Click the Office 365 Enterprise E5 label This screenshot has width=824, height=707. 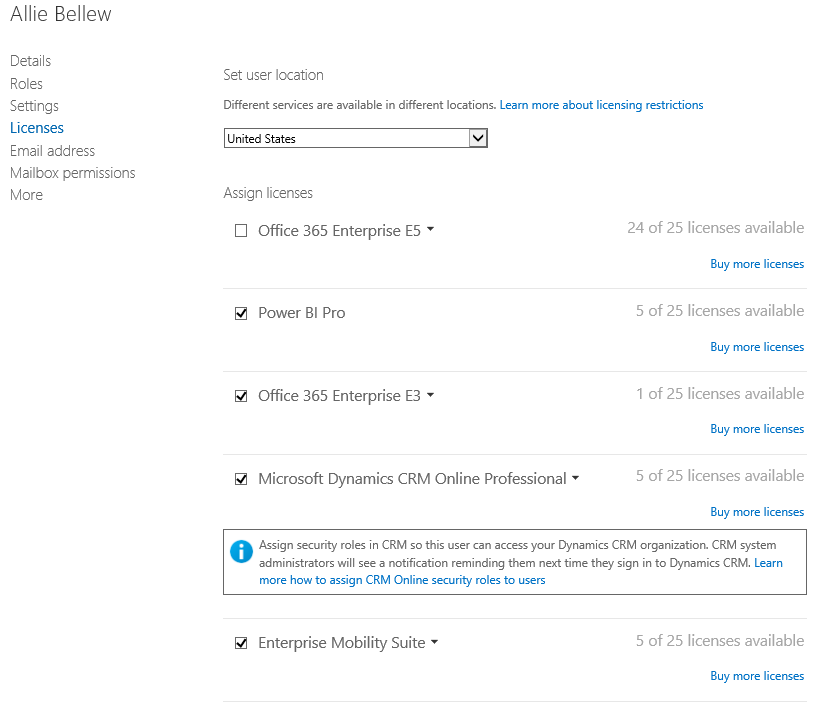pyautogui.click(x=339, y=231)
